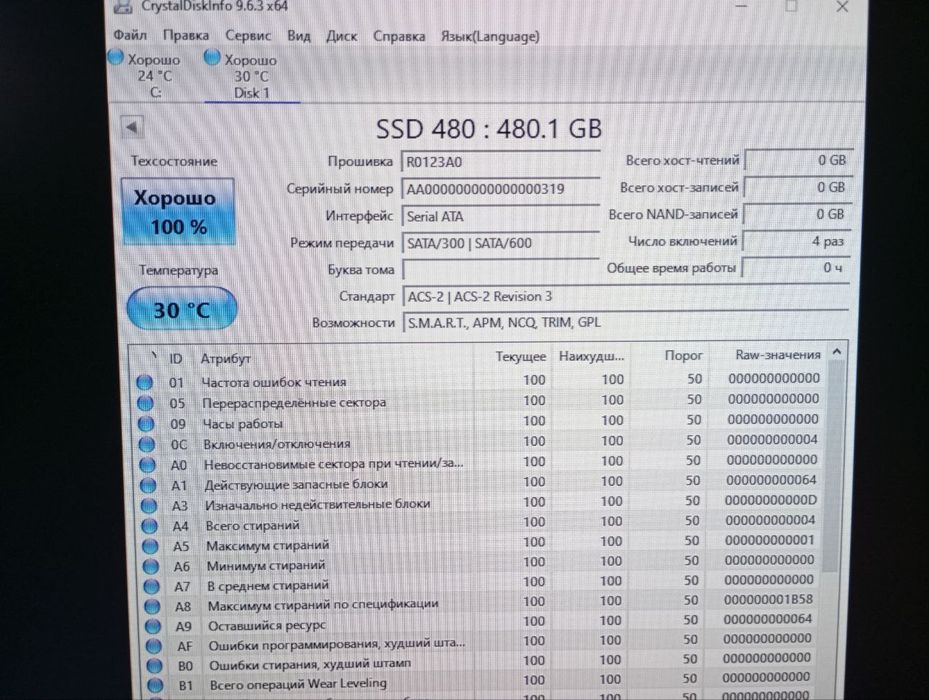Click the Возможности features field
This screenshot has height=700, width=929.
tap(625, 322)
